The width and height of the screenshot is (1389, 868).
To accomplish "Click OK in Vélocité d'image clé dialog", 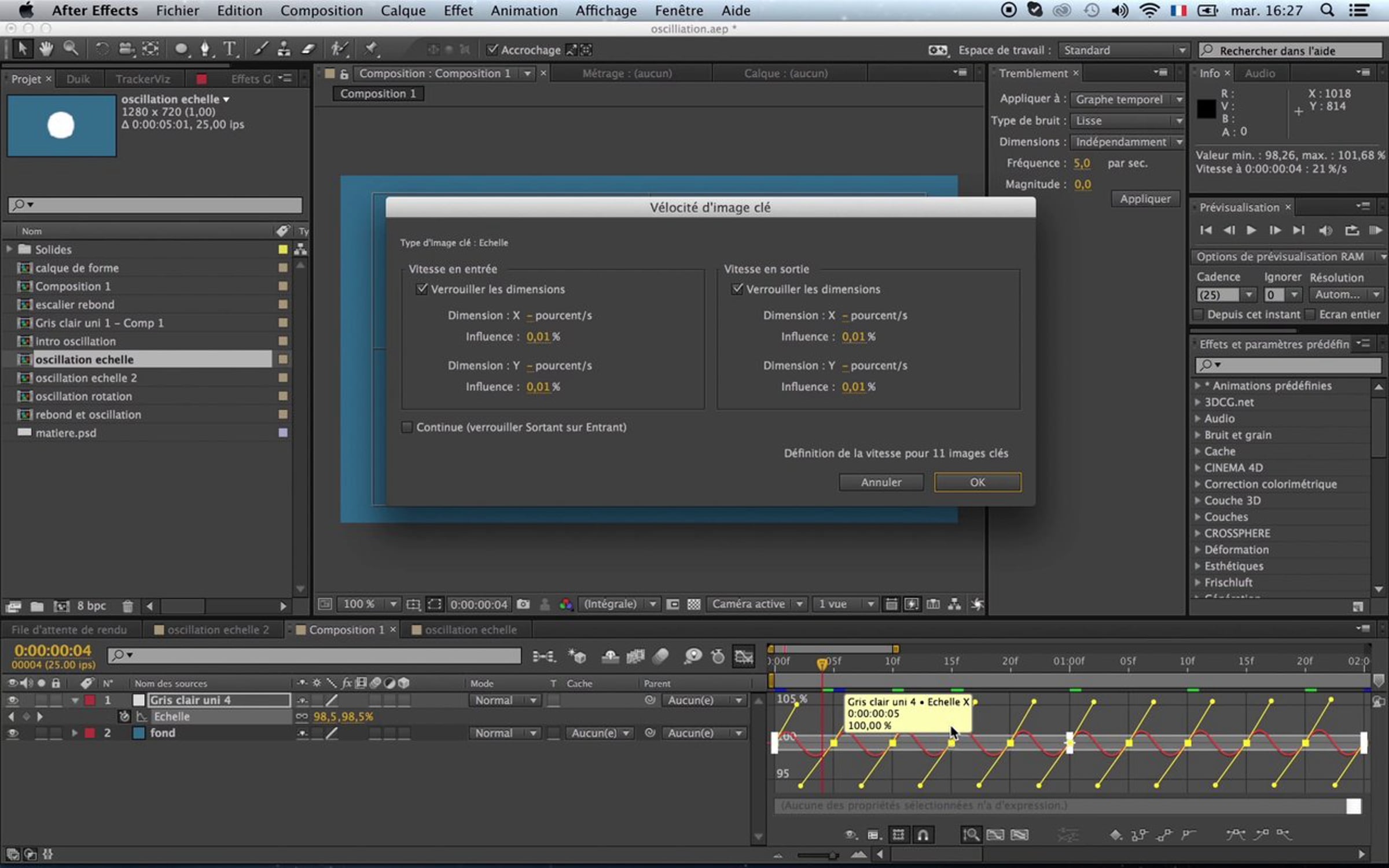I will [978, 482].
